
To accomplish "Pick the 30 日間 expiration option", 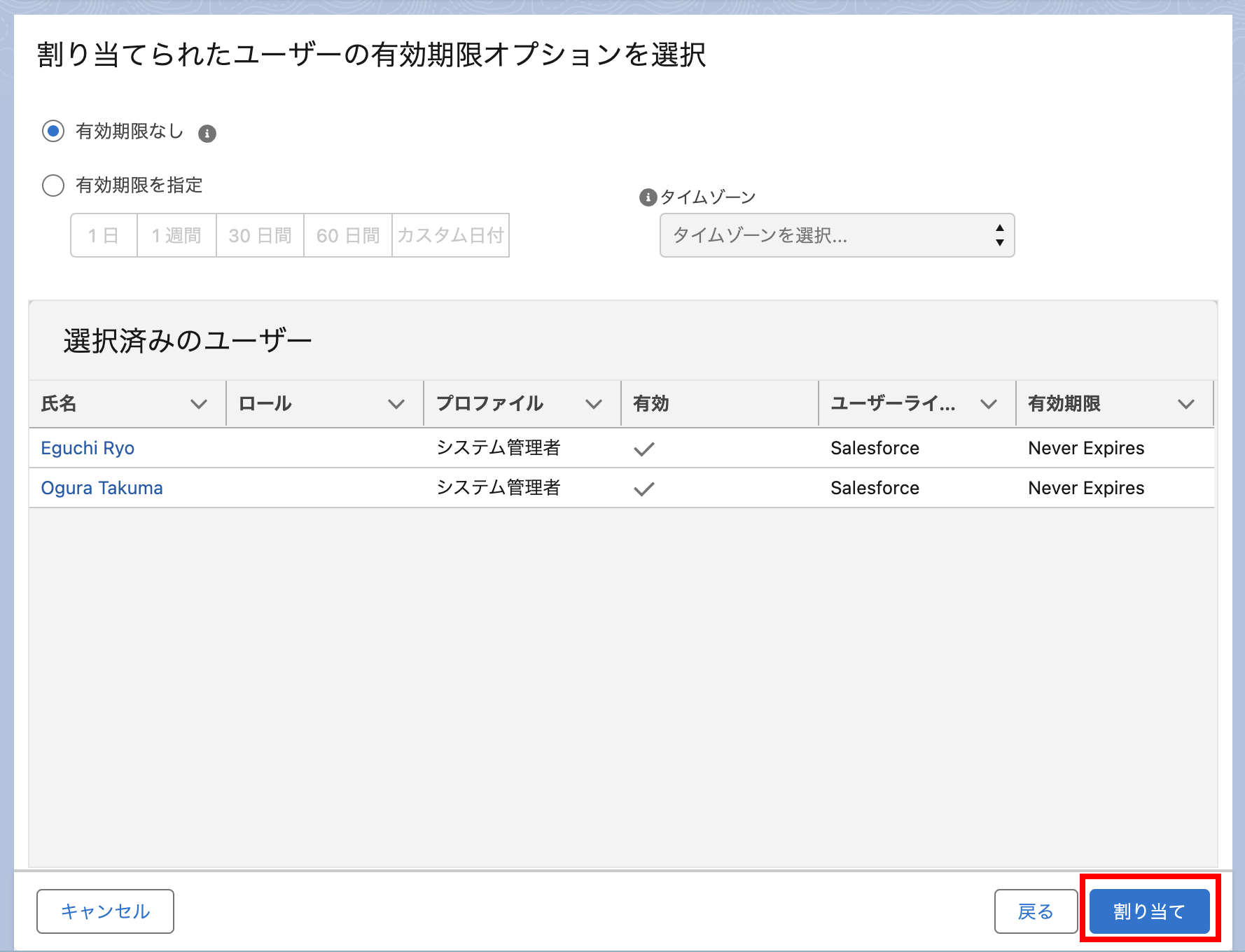I will click(260, 236).
